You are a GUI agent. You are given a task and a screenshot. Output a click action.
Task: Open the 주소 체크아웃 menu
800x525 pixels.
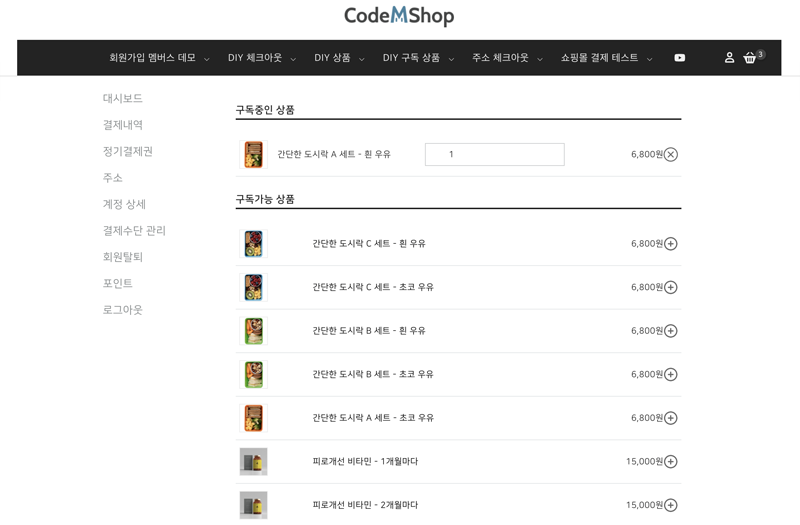coord(507,58)
